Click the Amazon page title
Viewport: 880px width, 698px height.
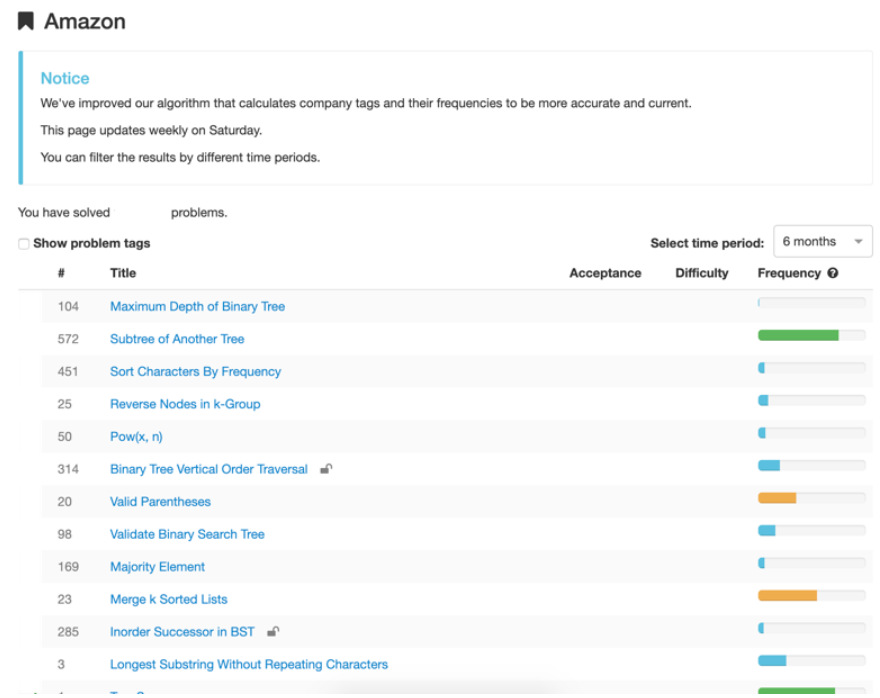[85, 21]
